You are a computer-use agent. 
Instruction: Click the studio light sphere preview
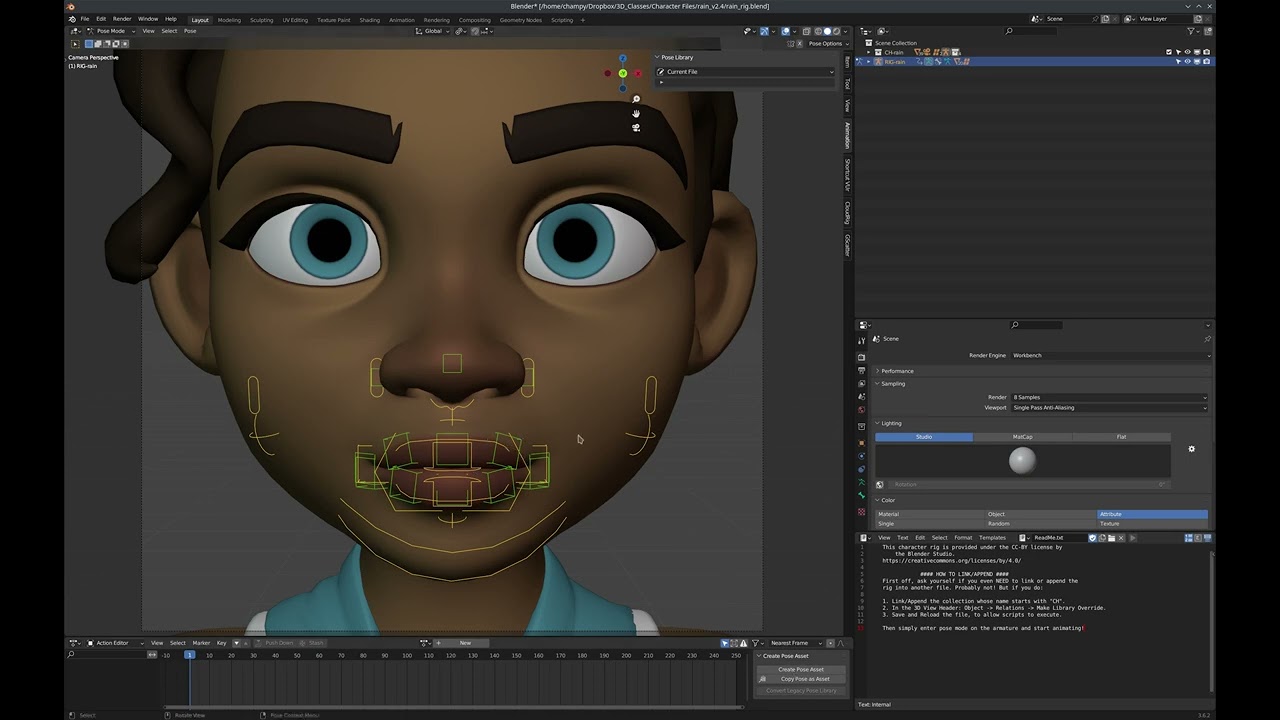coord(1022,461)
